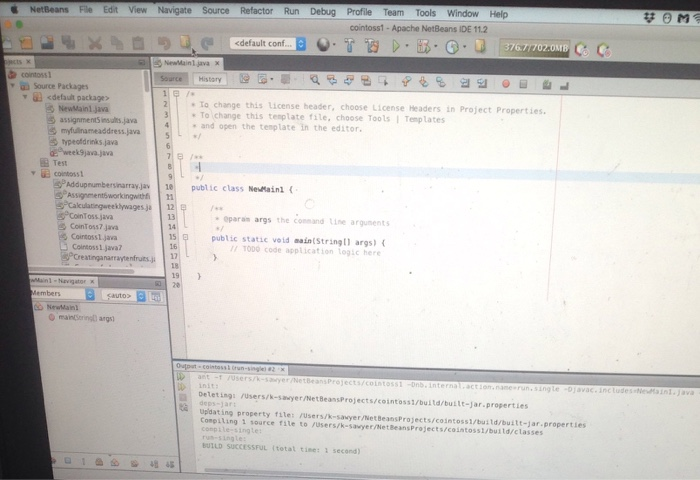Click the Stop Macro Recording square icon
The width and height of the screenshot is (700, 480).
[x=524, y=83]
